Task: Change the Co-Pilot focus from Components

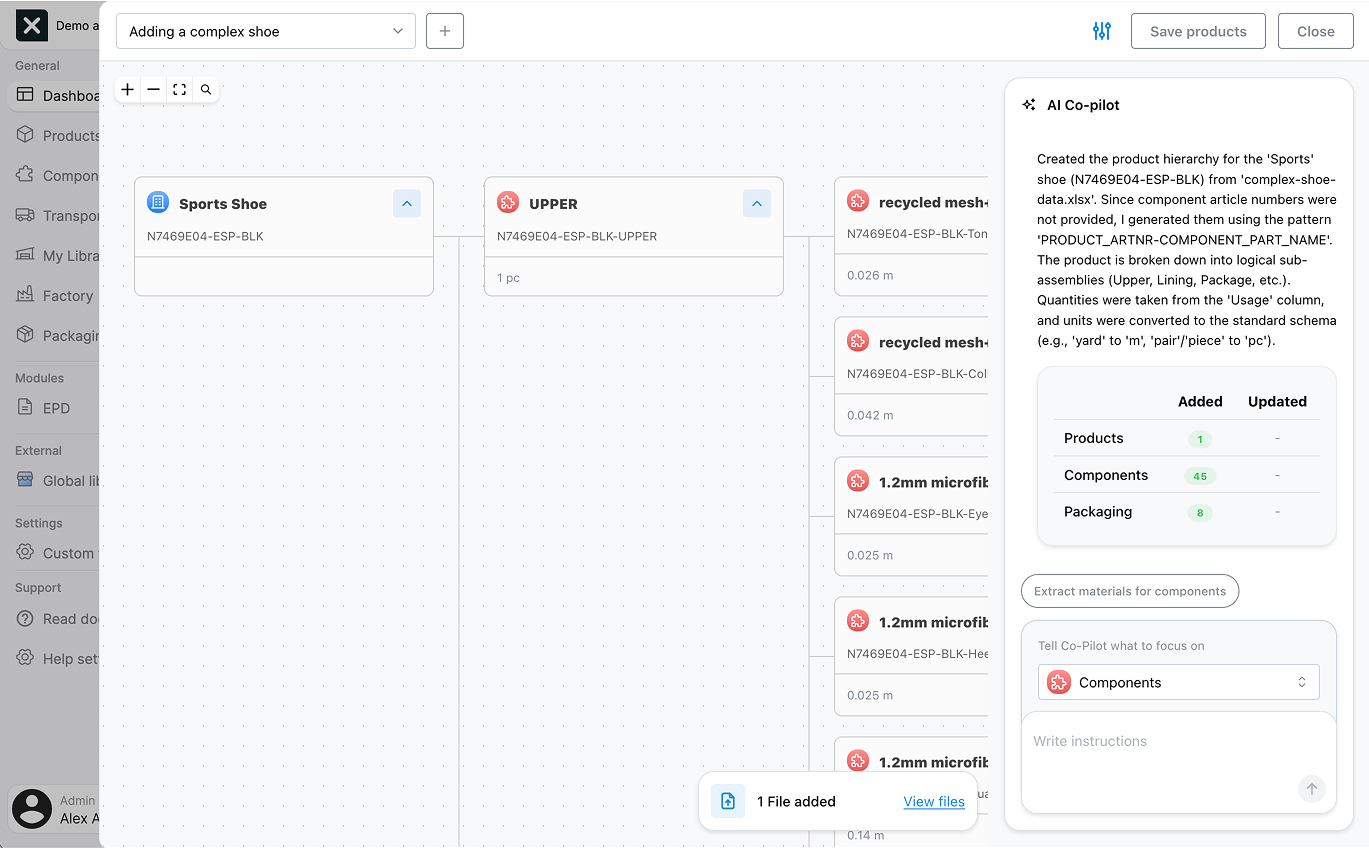Action: 1178,682
